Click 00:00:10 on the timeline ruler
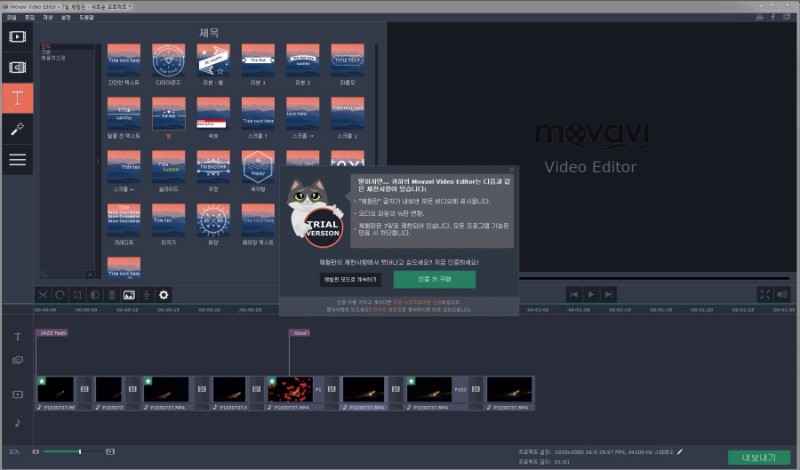 (x=128, y=310)
